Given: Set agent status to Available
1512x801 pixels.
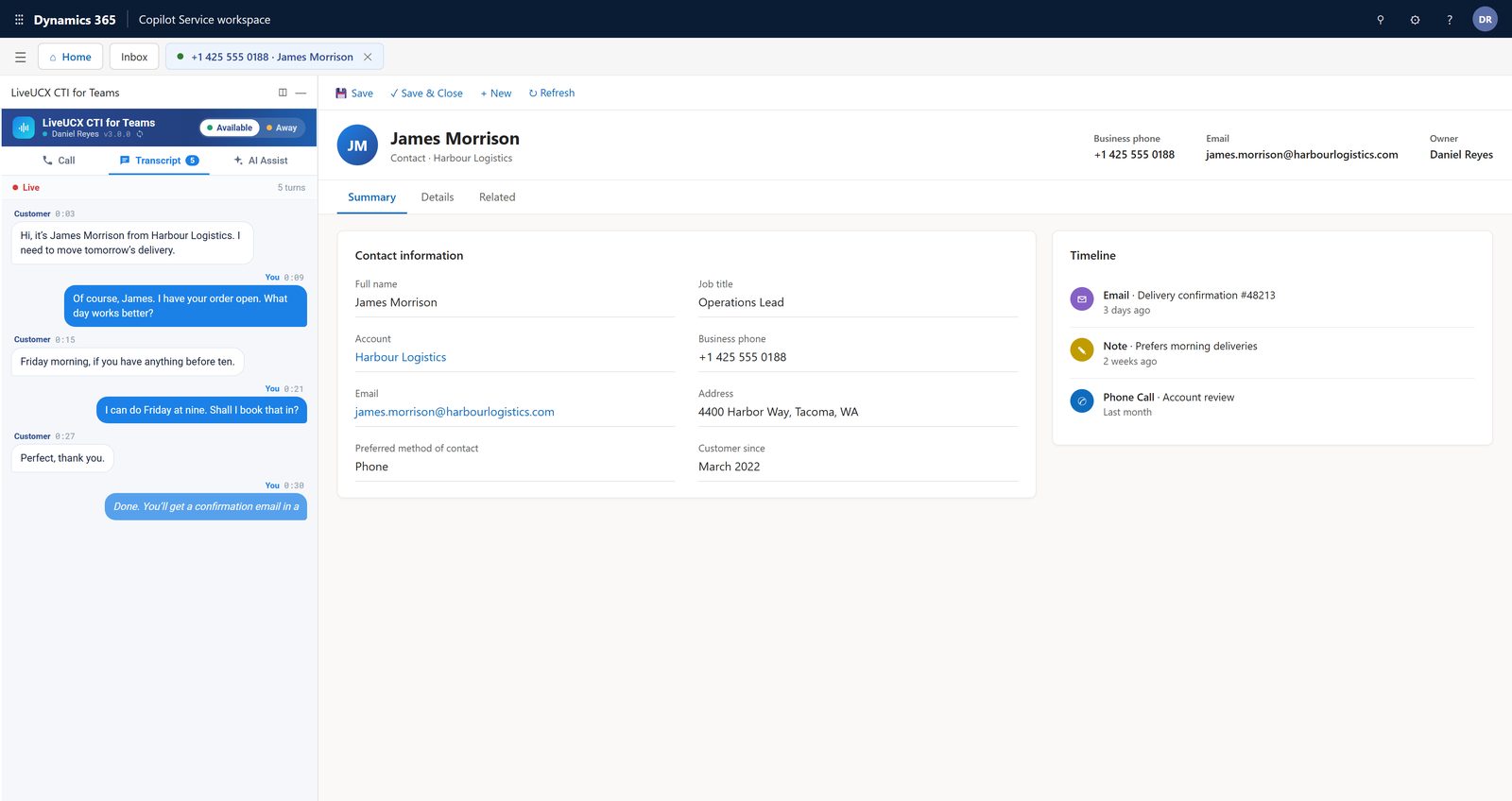Looking at the screenshot, I should (230, 128).
